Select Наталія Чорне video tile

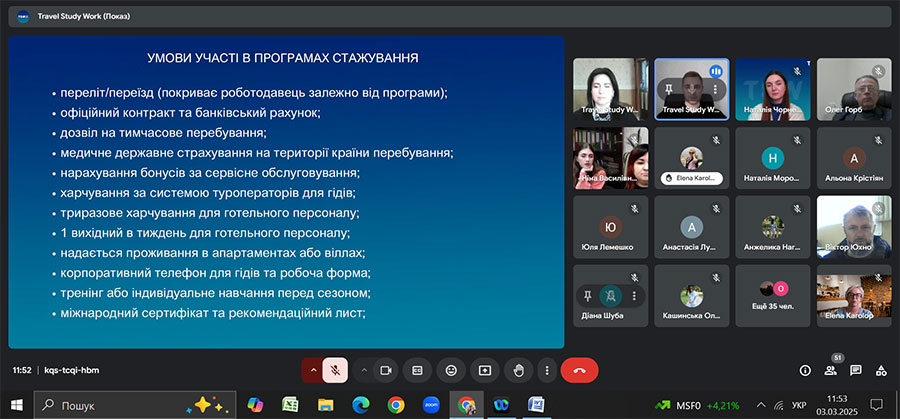click(773, 89)
